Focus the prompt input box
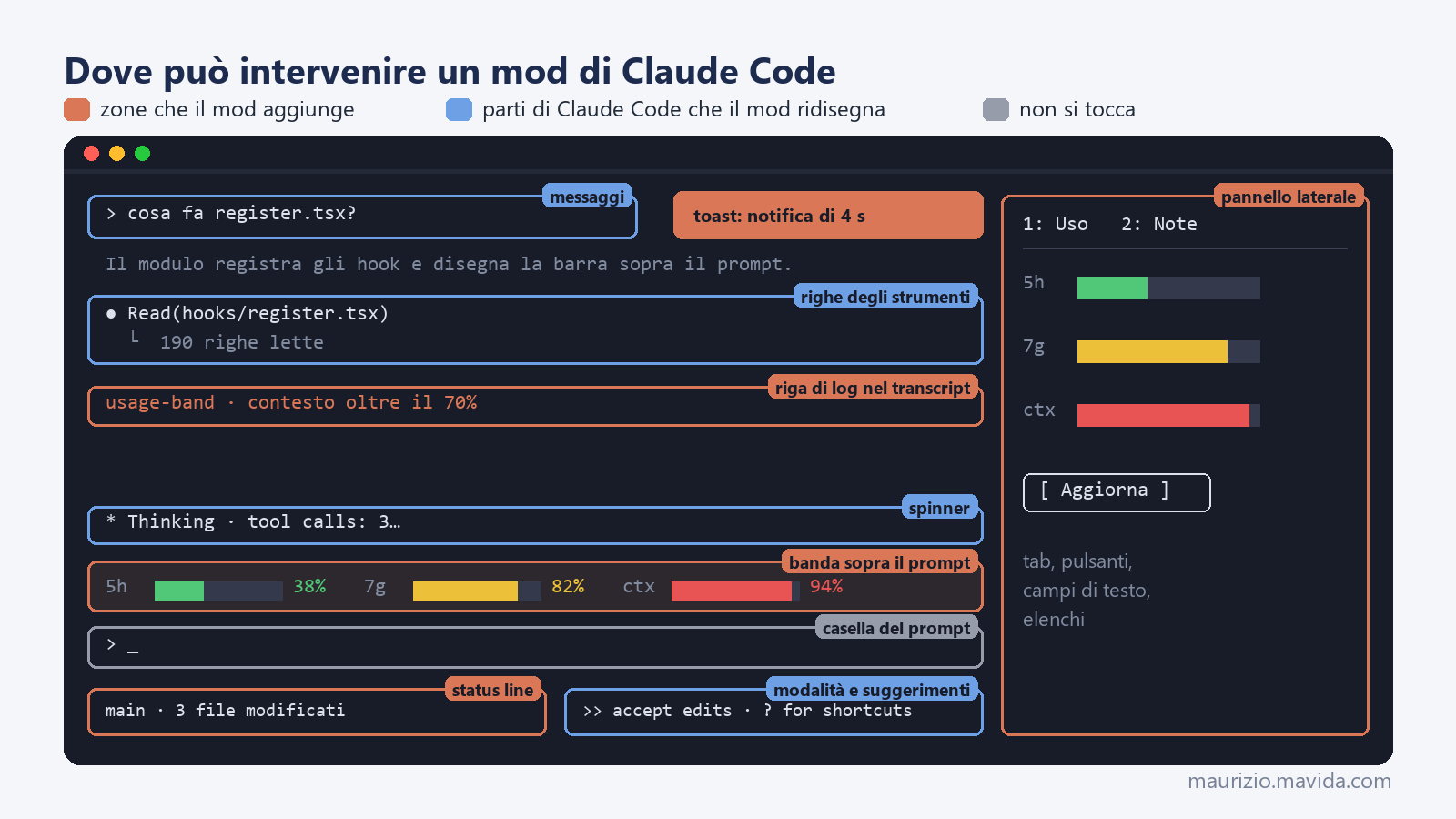This screenshot has height=819, width=1456. pyautogui.click(x=535, y=647)
